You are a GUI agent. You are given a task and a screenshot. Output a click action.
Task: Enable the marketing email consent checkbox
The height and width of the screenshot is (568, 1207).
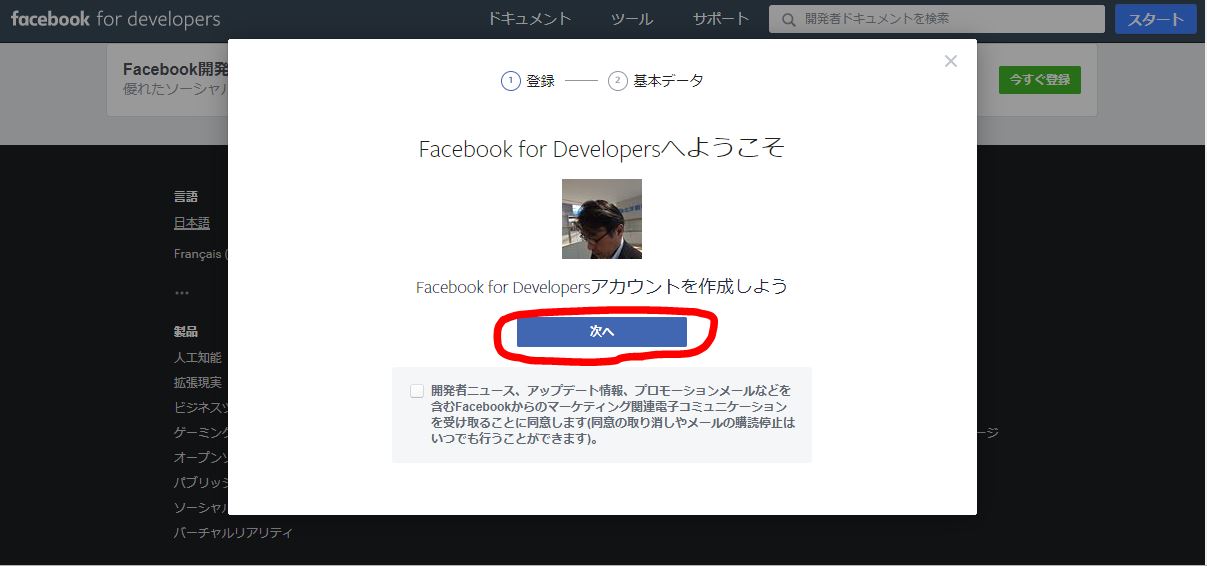[x=417, y=391]
